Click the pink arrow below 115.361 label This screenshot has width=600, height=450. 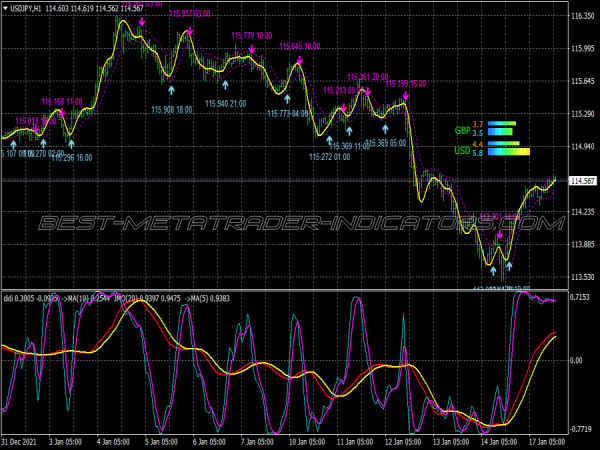[x=366, y=92]
